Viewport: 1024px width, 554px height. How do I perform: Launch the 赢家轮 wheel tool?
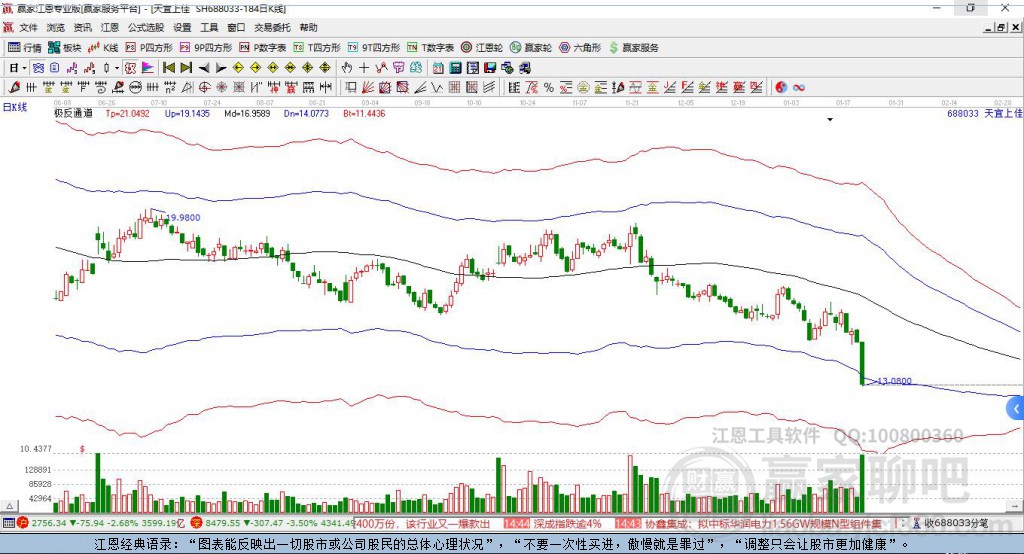coord(531,48)
